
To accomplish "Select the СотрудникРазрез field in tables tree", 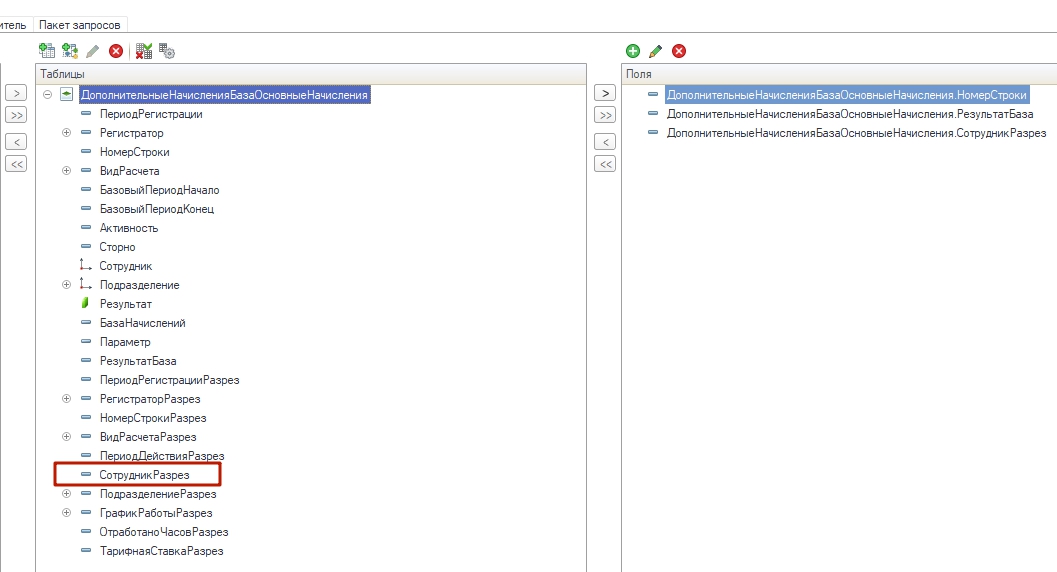I will tap(144, 475).
